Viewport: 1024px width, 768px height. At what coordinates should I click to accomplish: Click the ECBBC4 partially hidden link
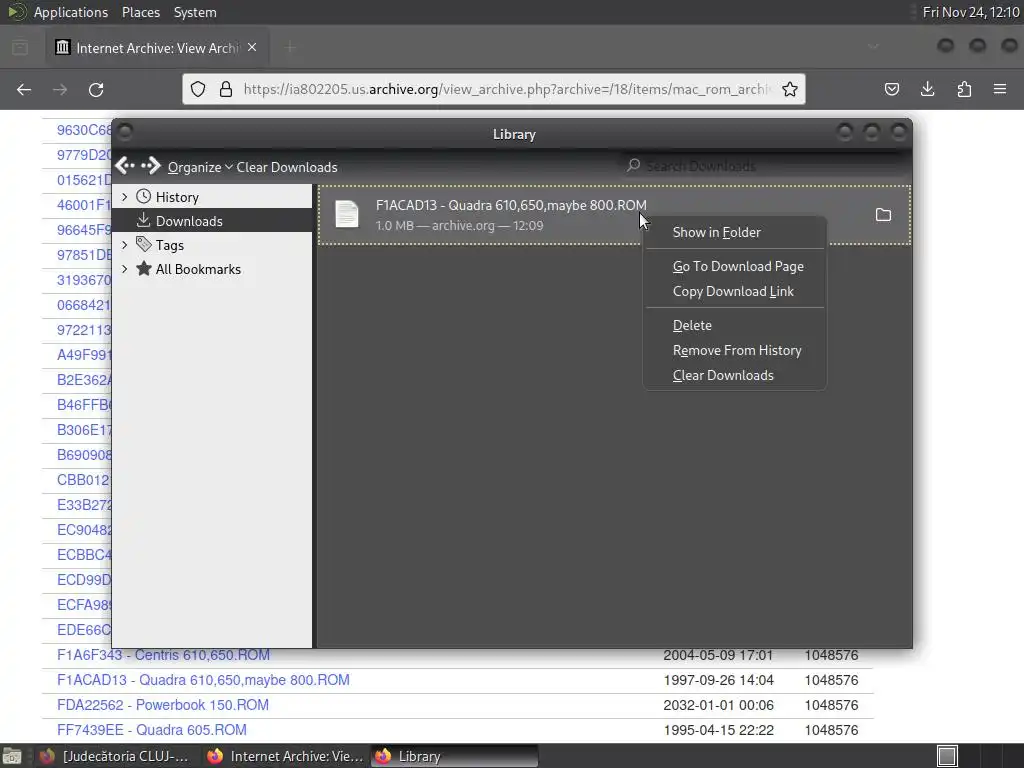tap(84, 554)
